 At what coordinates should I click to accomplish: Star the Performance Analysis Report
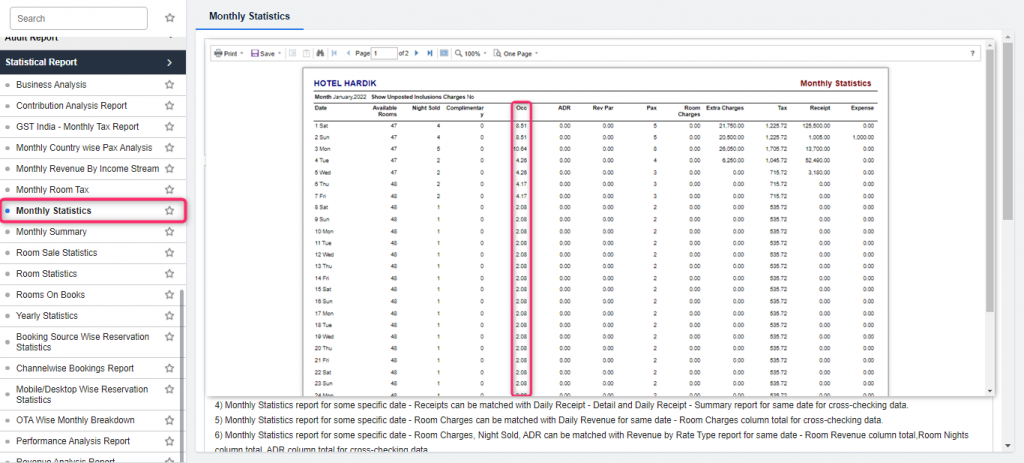pyautogui.click(x=170, y=441)
